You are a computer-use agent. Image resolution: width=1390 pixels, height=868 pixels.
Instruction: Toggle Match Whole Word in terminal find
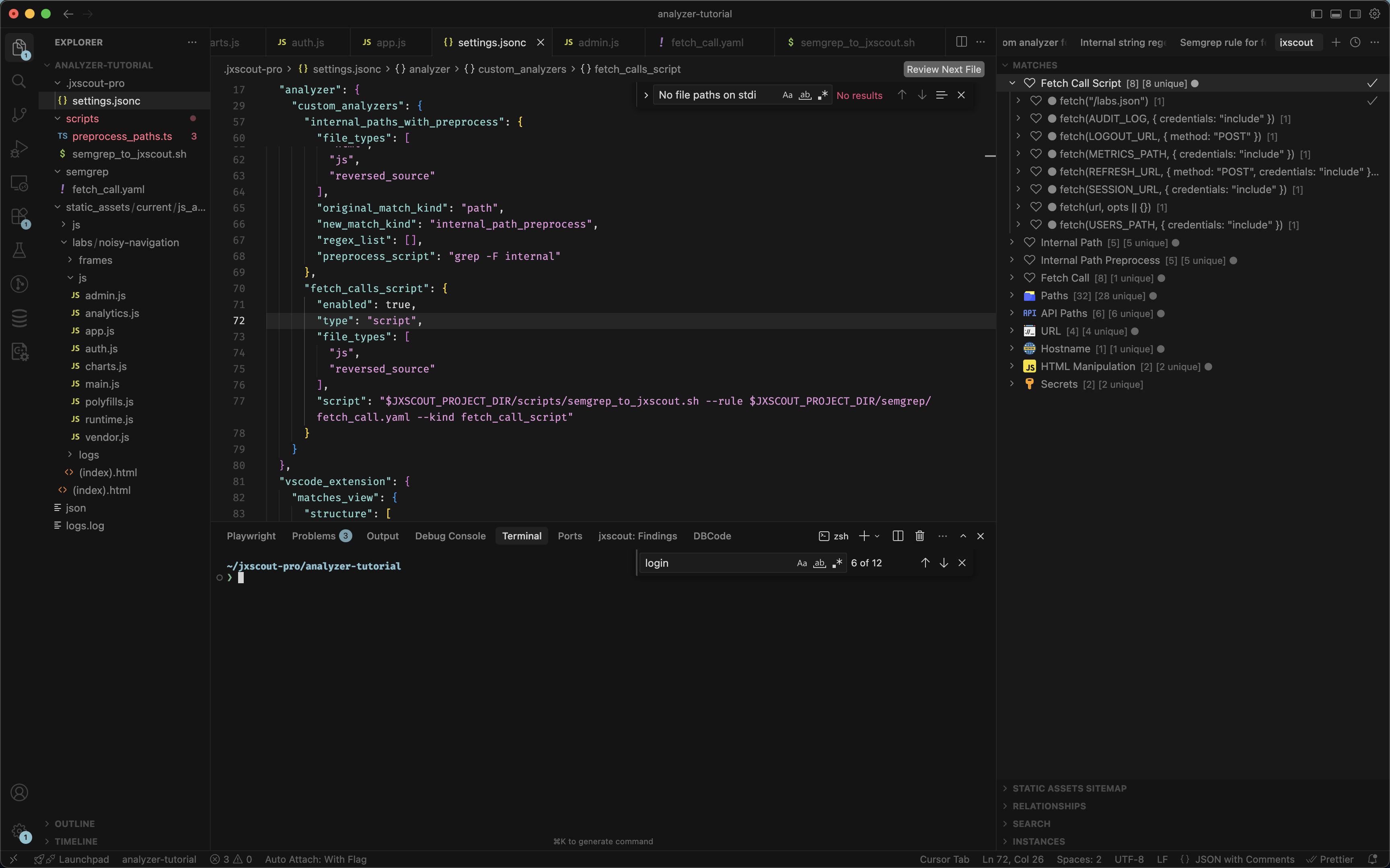pos(820,563)
